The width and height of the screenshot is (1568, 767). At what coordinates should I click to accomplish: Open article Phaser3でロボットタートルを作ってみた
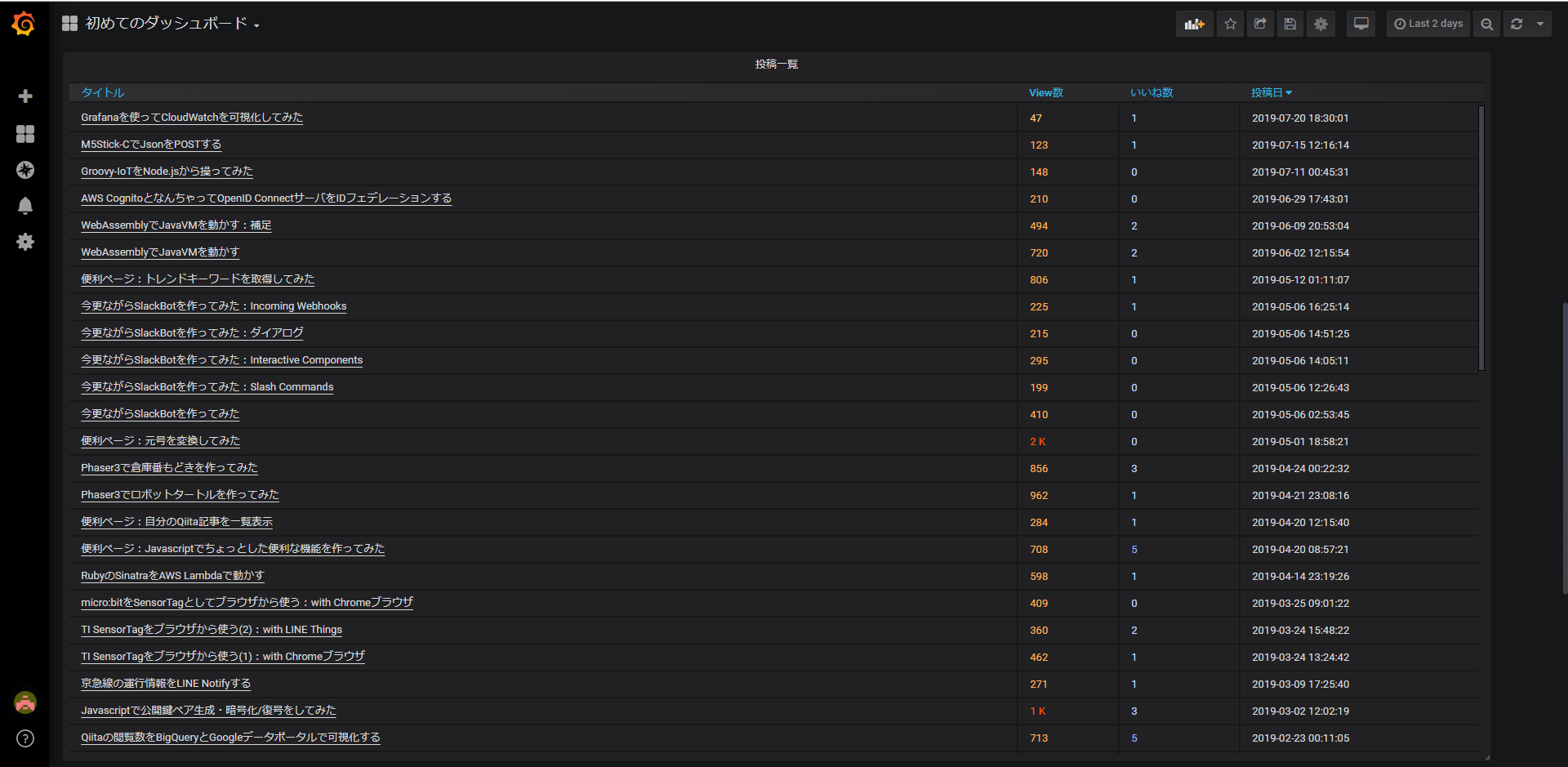coord(180,495)
